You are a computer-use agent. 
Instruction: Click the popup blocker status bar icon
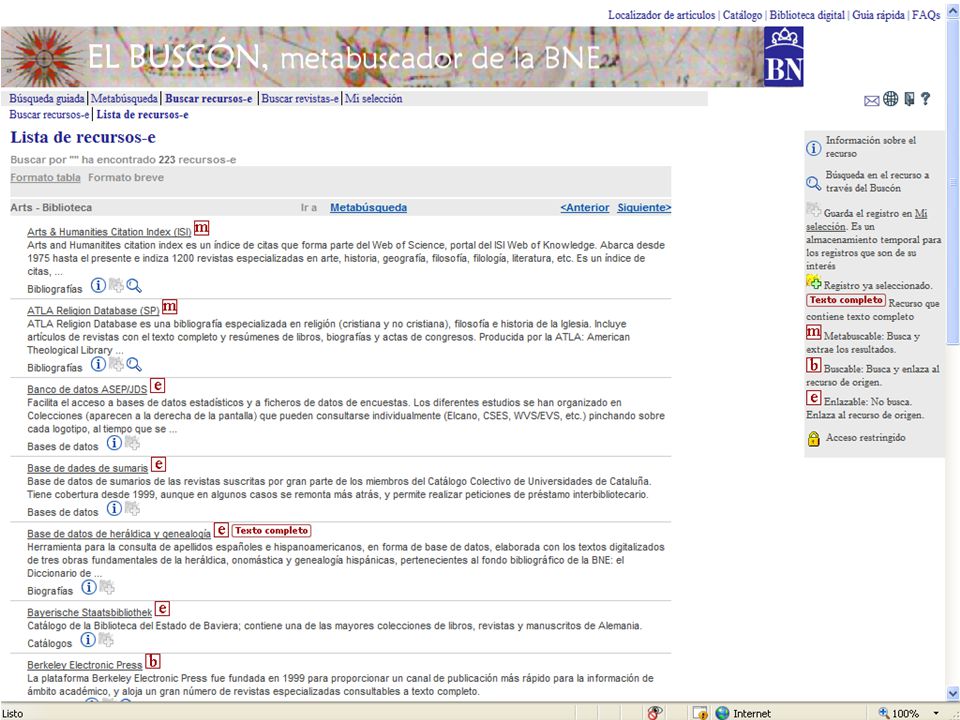700,713
